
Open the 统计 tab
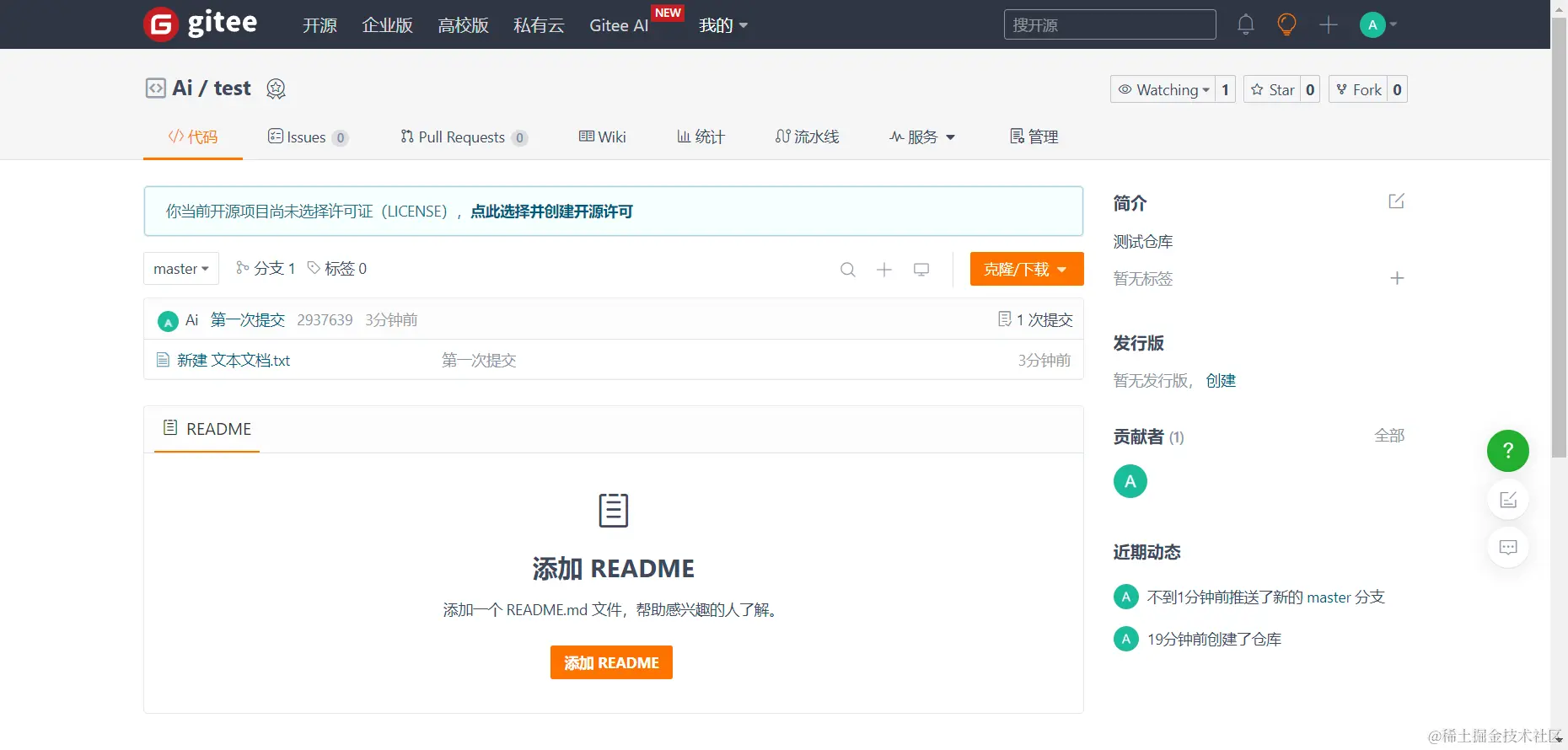click(701, 137)
